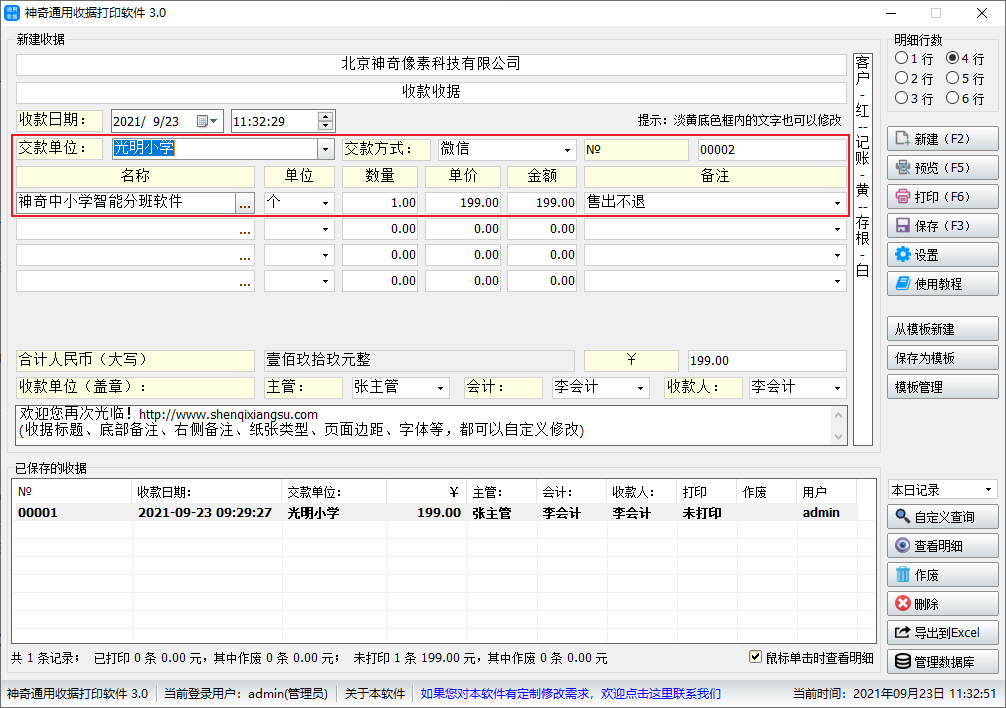Click the company name field 北京神奇像素科技有限公司
Image resolution: width=1006 pixels, height=708 pixels.
tap(431, 64)
